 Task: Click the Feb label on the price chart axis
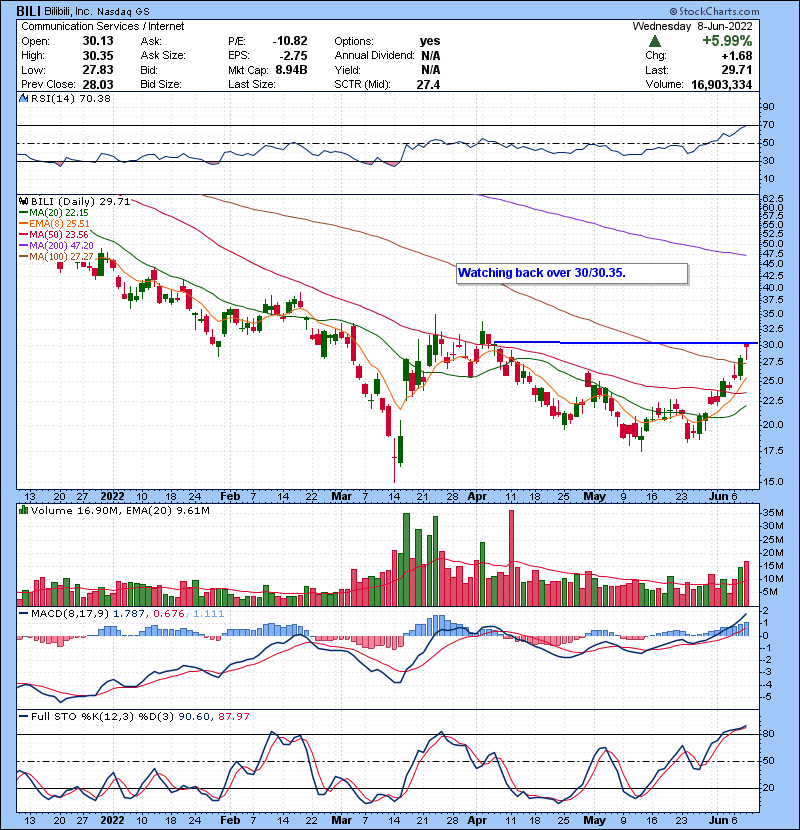coord(230,496)
